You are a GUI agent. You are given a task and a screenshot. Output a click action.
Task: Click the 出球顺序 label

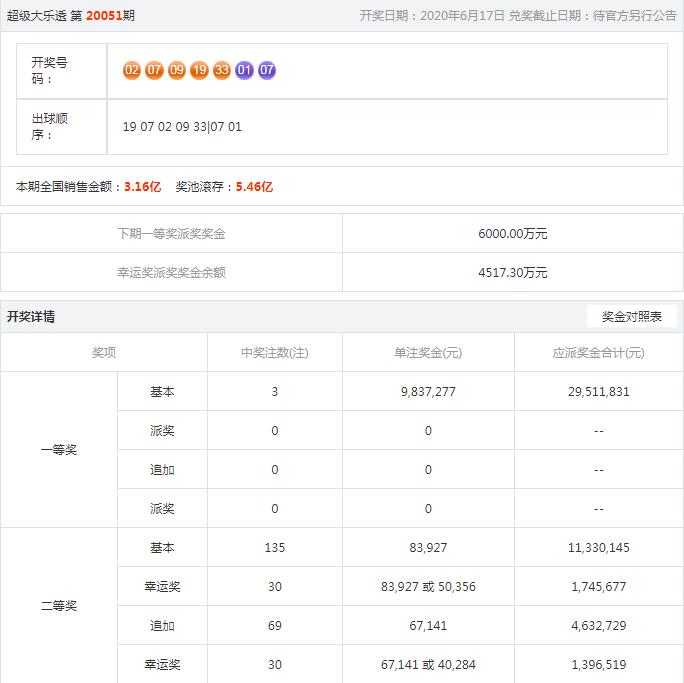pos(49,126)
